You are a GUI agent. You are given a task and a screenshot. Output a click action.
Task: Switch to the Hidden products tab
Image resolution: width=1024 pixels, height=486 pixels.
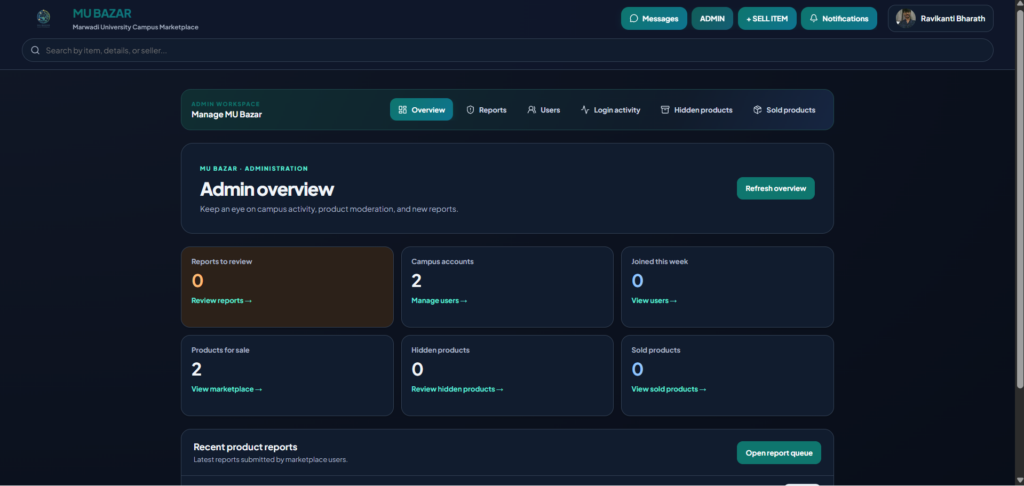(696, 110)
